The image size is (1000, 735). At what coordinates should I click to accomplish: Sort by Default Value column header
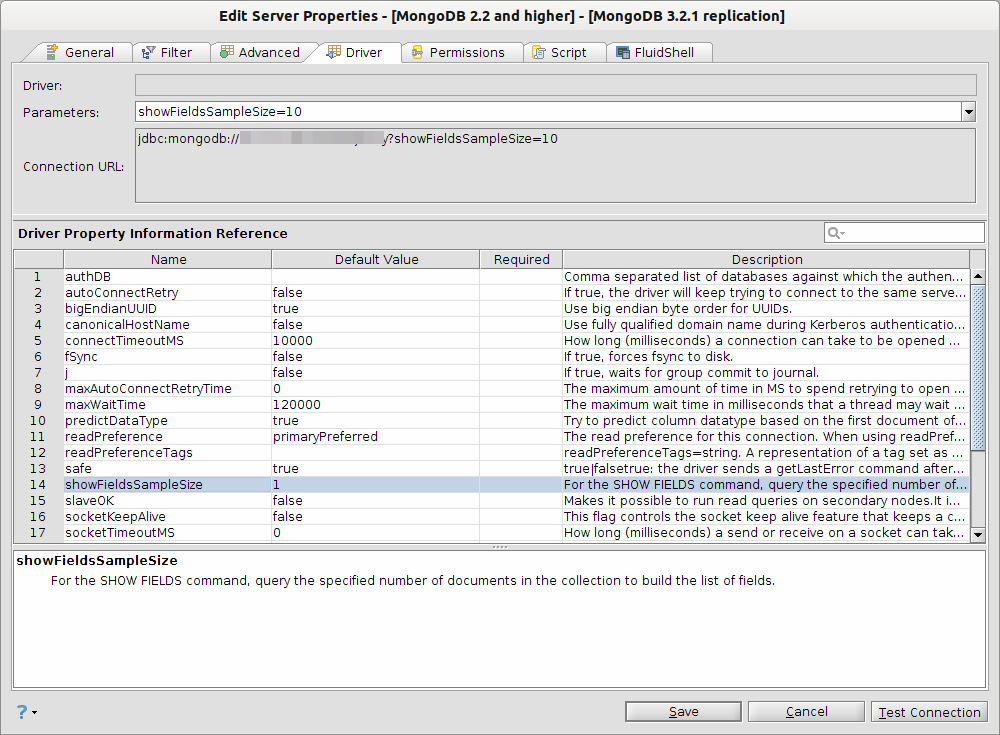click(x=376, y=259)
